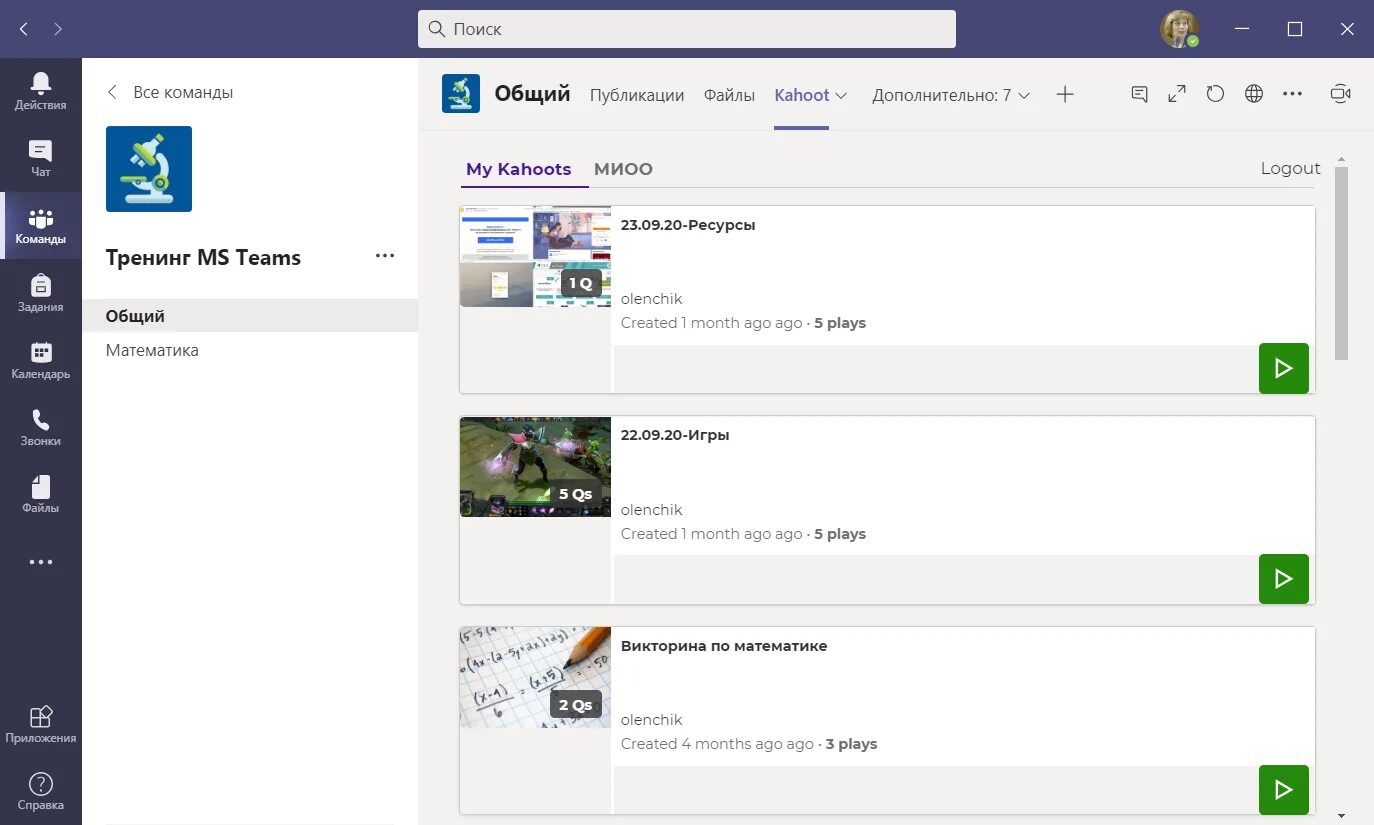
Task: Open Chat (Чат) in sidebar
Action: coord(41,158)
